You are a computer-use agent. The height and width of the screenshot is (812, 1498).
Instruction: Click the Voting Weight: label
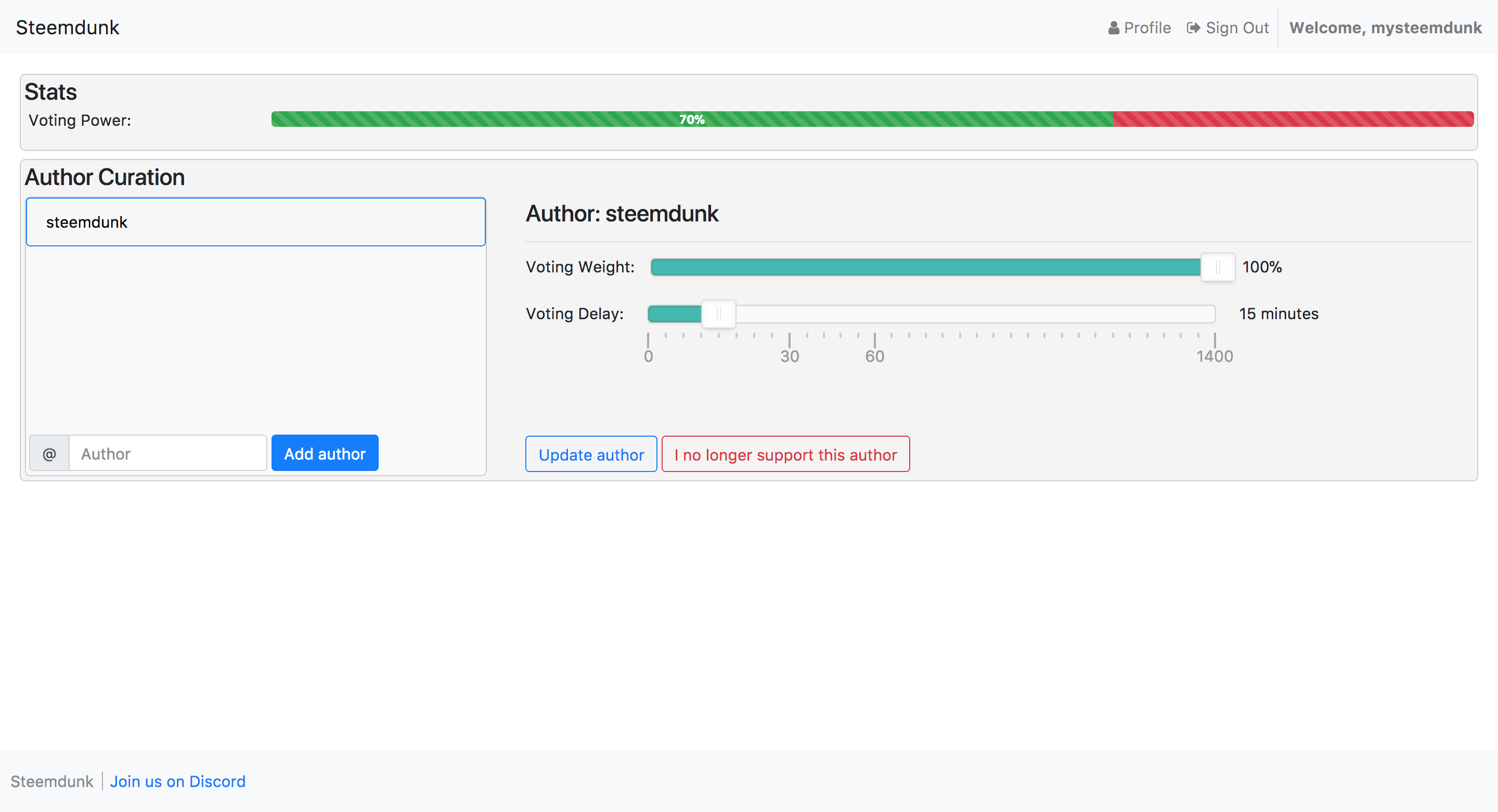pyautogui.click(x=580, y=267)
